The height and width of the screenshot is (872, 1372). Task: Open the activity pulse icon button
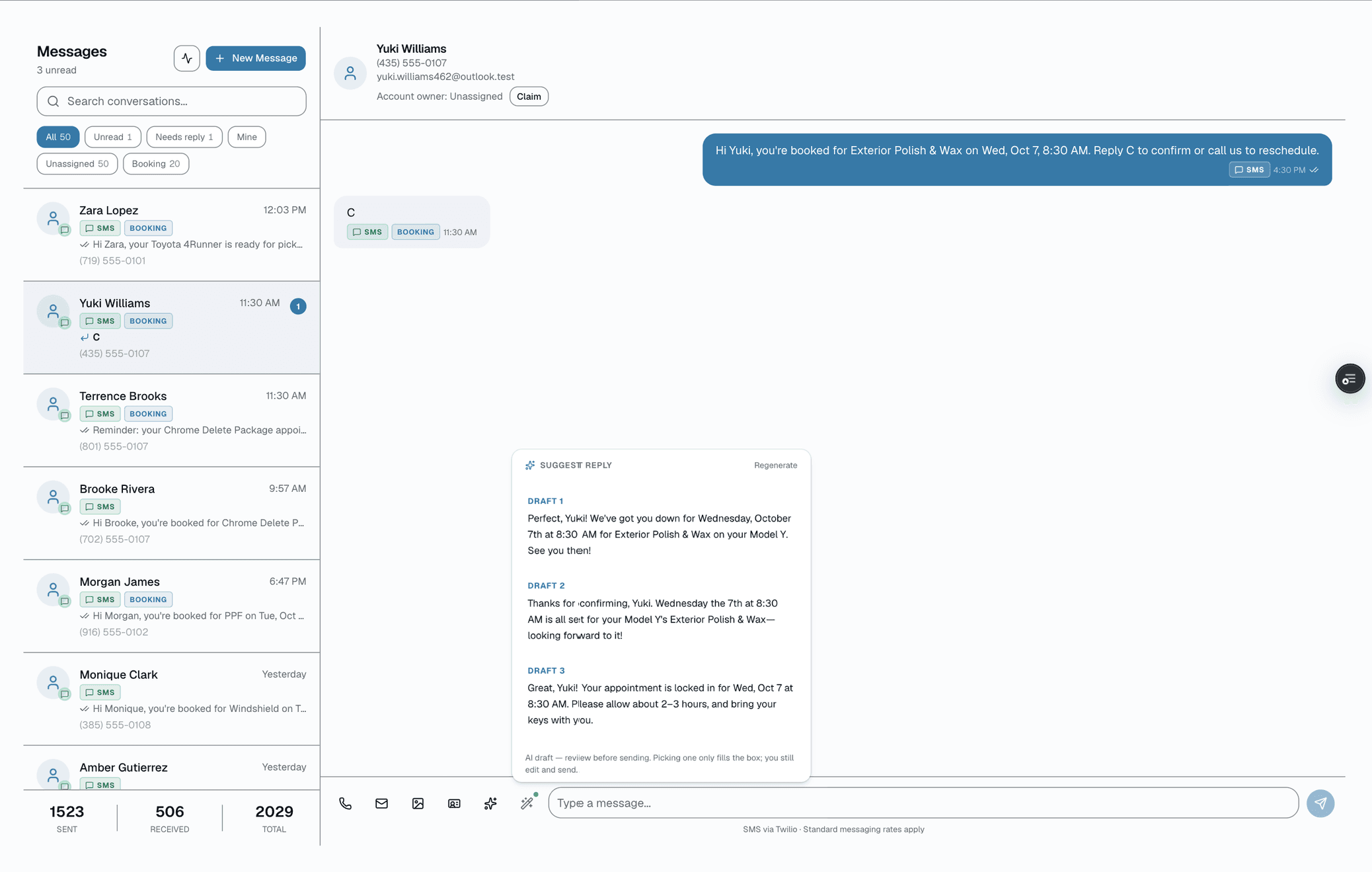click(x=187, y=58)
